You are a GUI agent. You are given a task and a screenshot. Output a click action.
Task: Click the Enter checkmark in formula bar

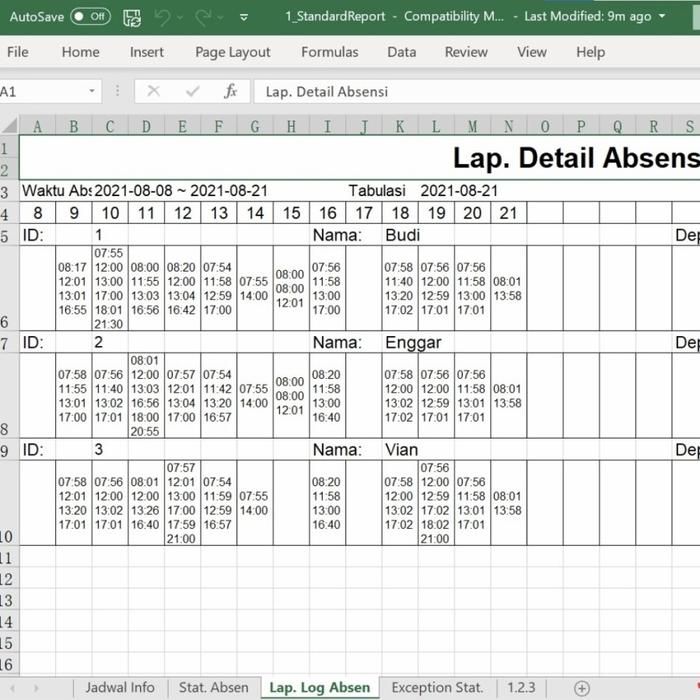click(x=192, y=91)
